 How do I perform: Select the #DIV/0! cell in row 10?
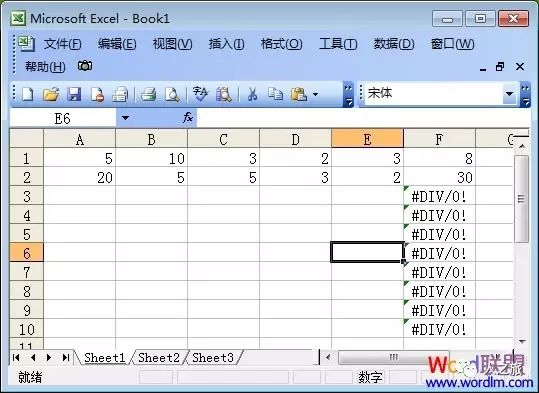[439, 329]
